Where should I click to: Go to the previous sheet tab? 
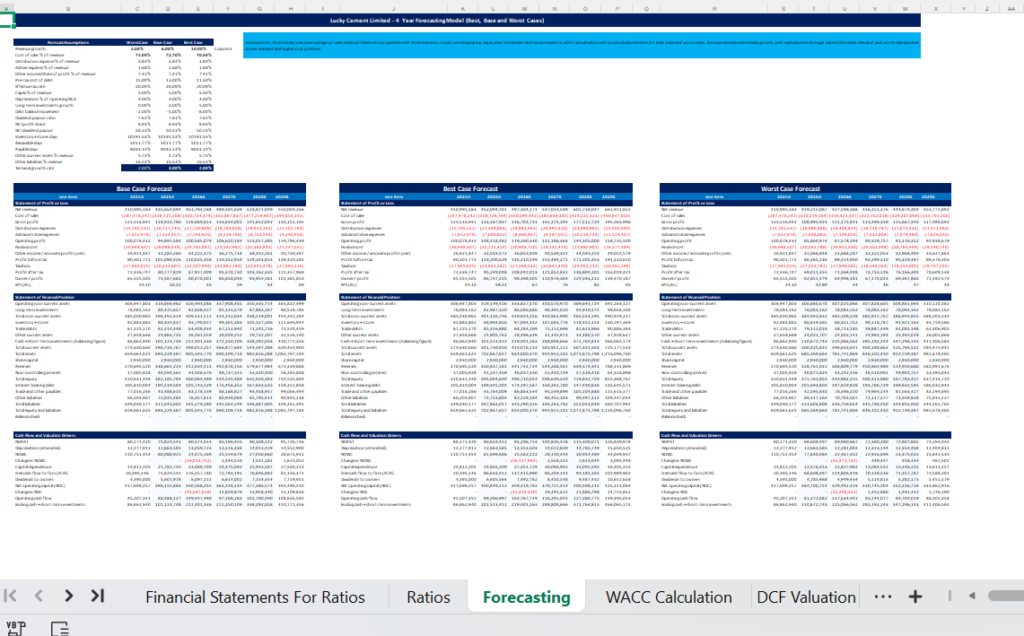tap(39, 596)
